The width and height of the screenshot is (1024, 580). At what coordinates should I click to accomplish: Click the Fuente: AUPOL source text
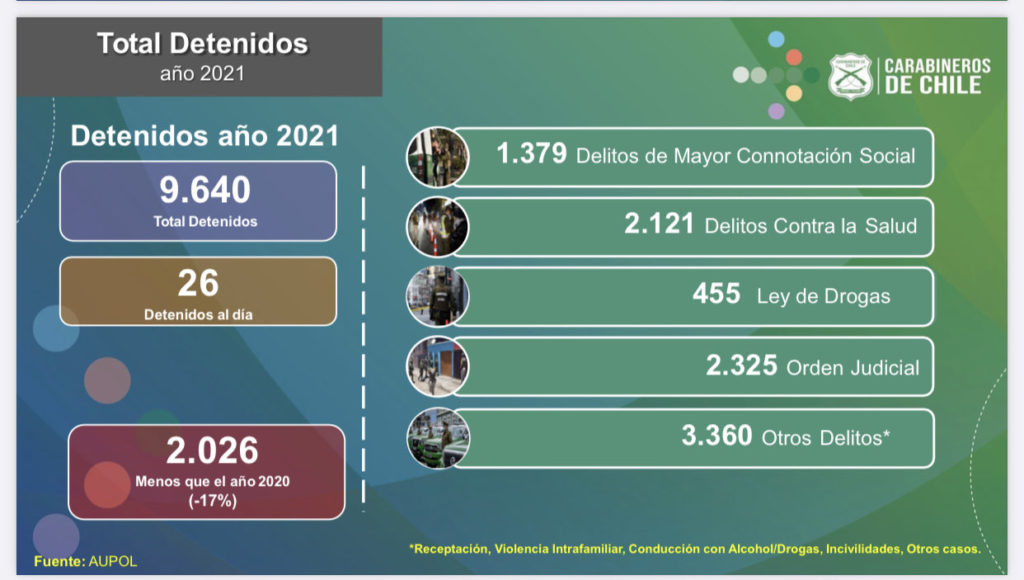pos(85,561)
